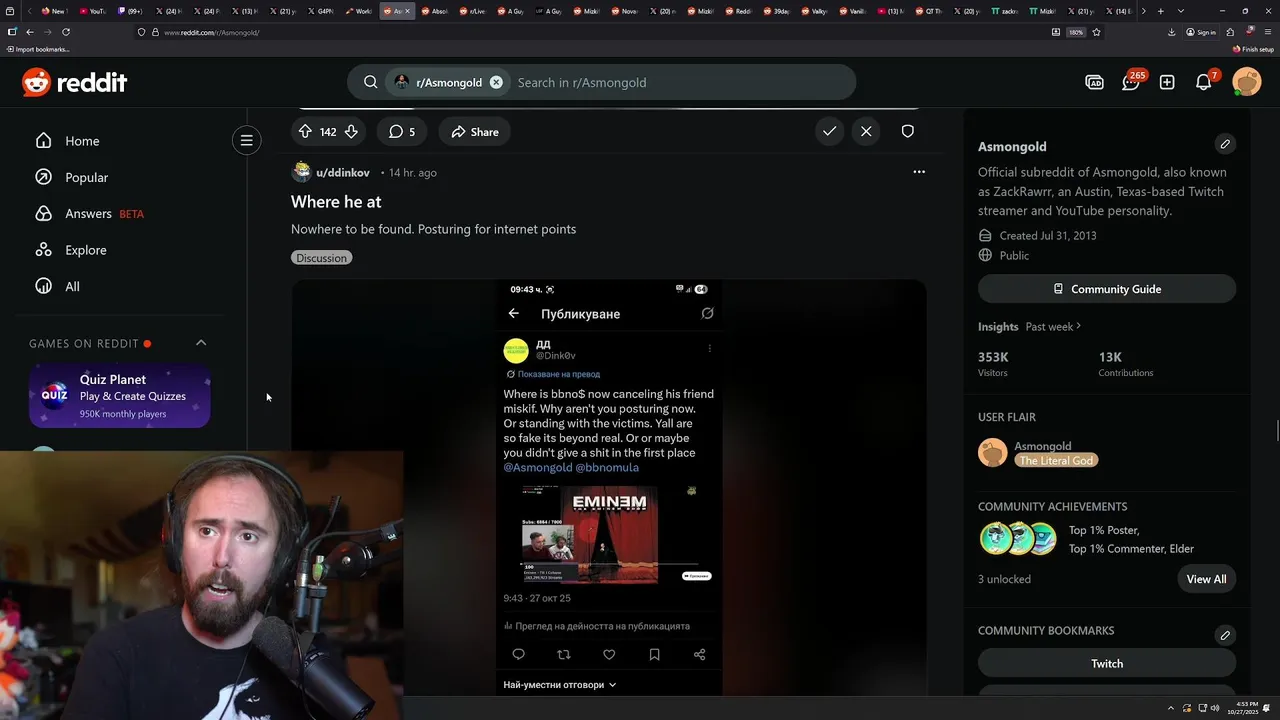1280x720 pixels.
Task: Switch to the Twitch (99+) browser tab
Action: pos(130,11)
